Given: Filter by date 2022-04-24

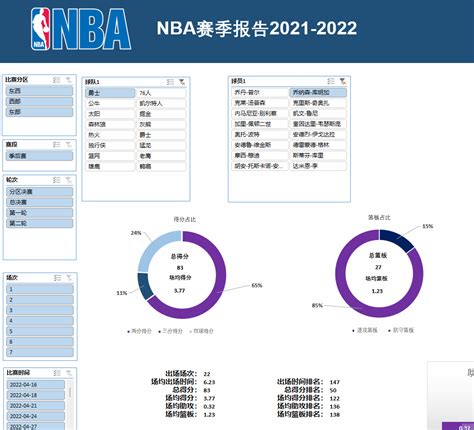Looking at the screenshot, I should pyautogui.click(x=36, y=416).
